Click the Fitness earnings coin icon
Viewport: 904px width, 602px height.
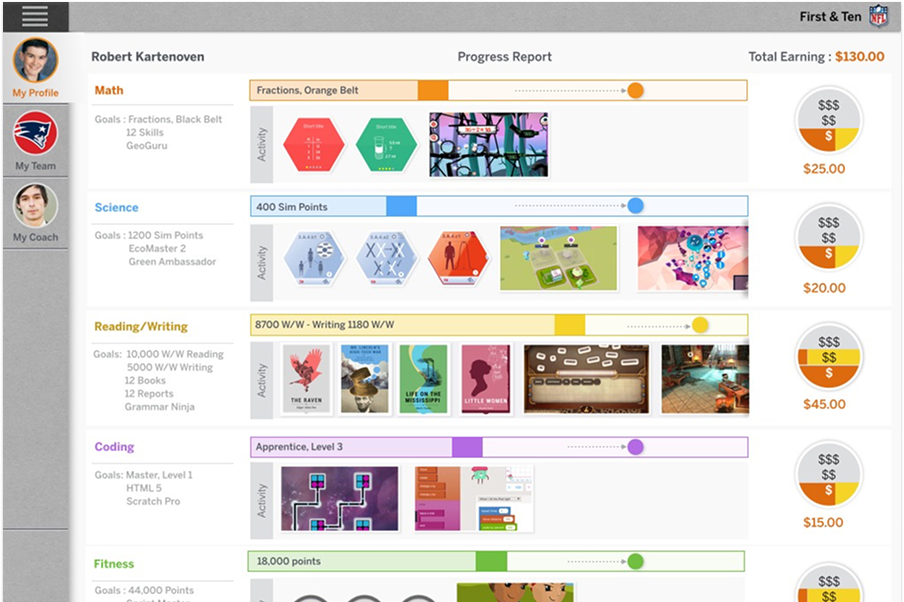click(828, 584)
